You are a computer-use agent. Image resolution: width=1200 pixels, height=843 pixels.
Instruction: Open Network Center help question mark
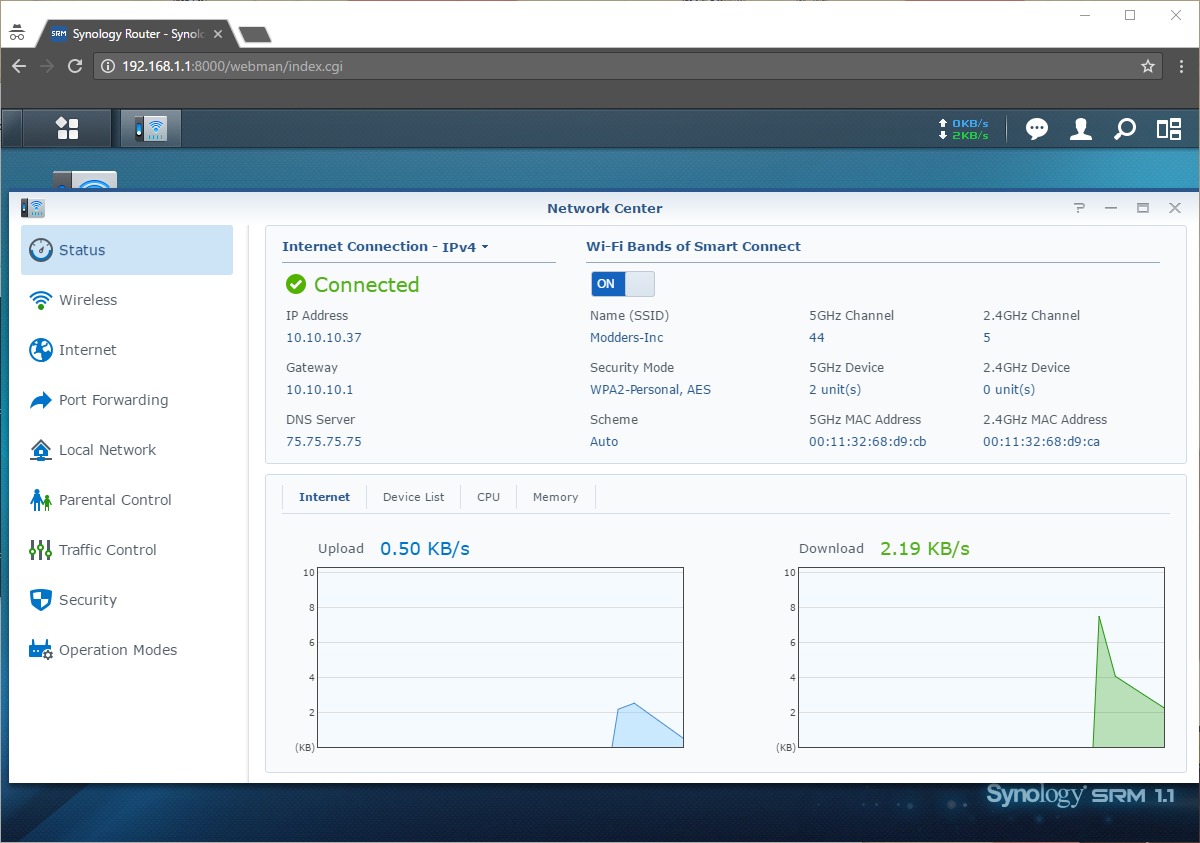click(x=1079, y=208)
